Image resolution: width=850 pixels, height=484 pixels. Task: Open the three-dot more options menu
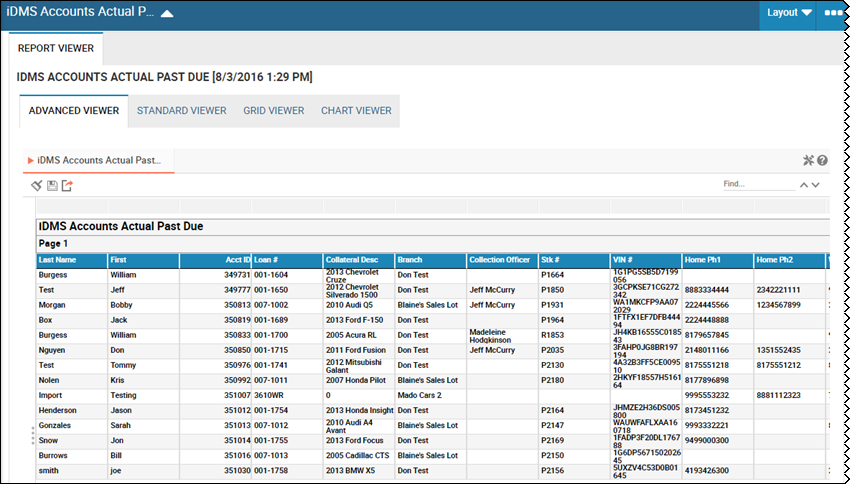click(x=833, y=13)
